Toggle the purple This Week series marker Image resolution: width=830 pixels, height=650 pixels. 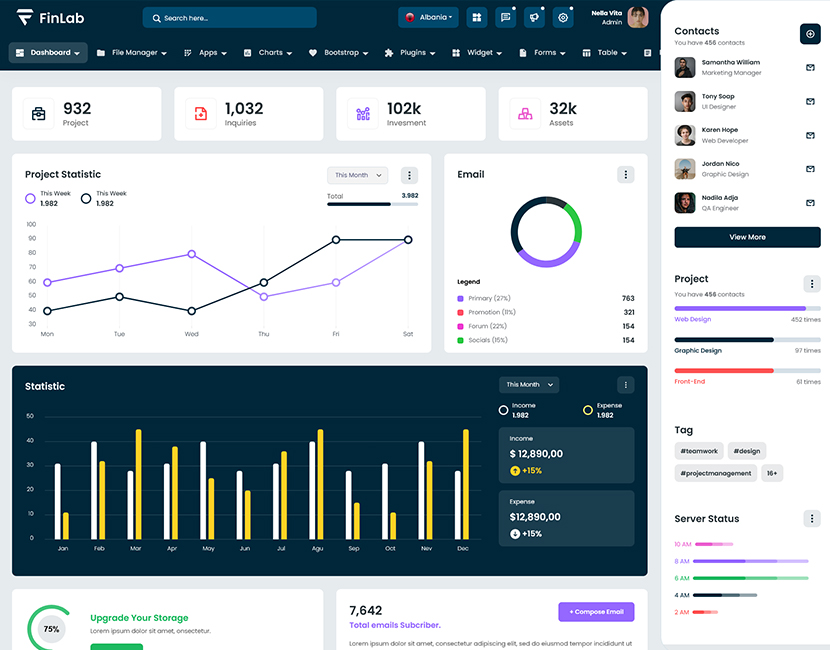pos(30,199)
